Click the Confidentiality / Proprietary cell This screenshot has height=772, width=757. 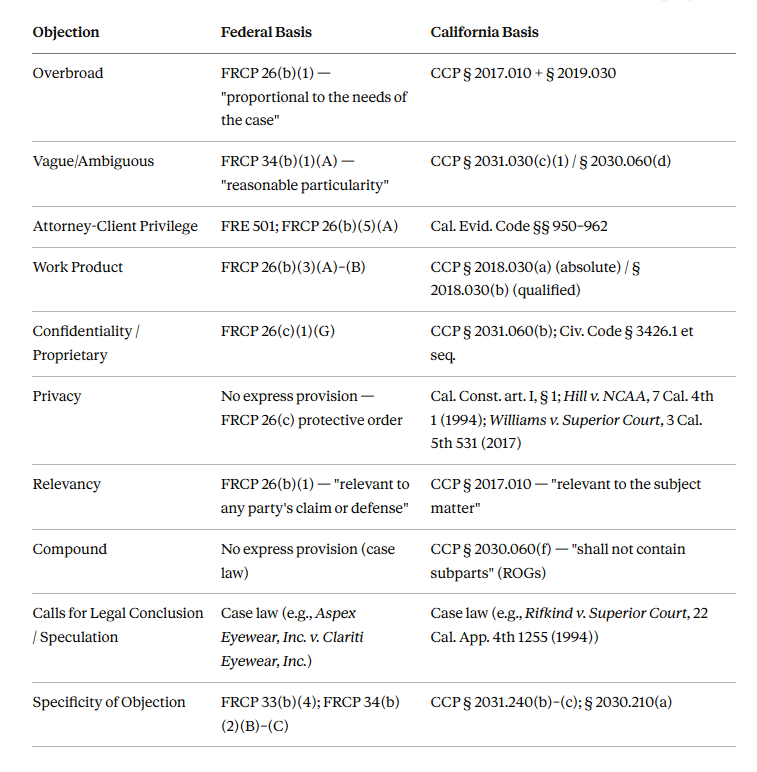[x=86, y=343]
